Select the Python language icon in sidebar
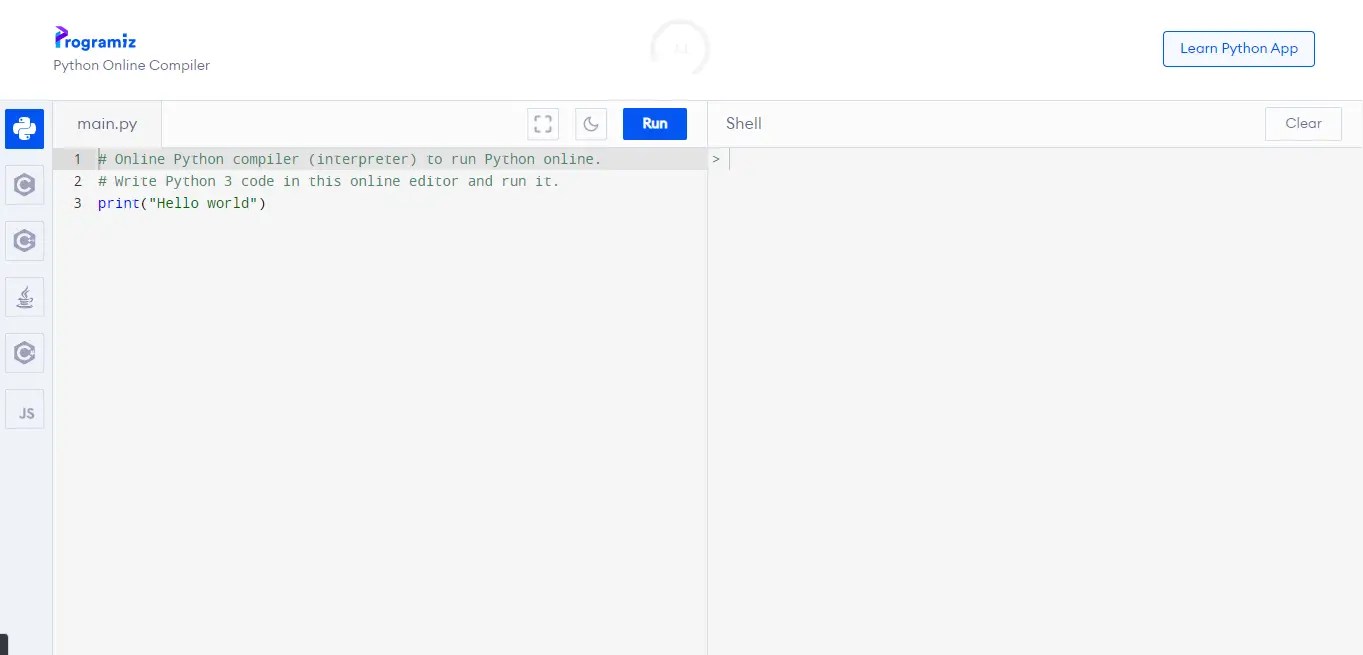 click(25, 129)
